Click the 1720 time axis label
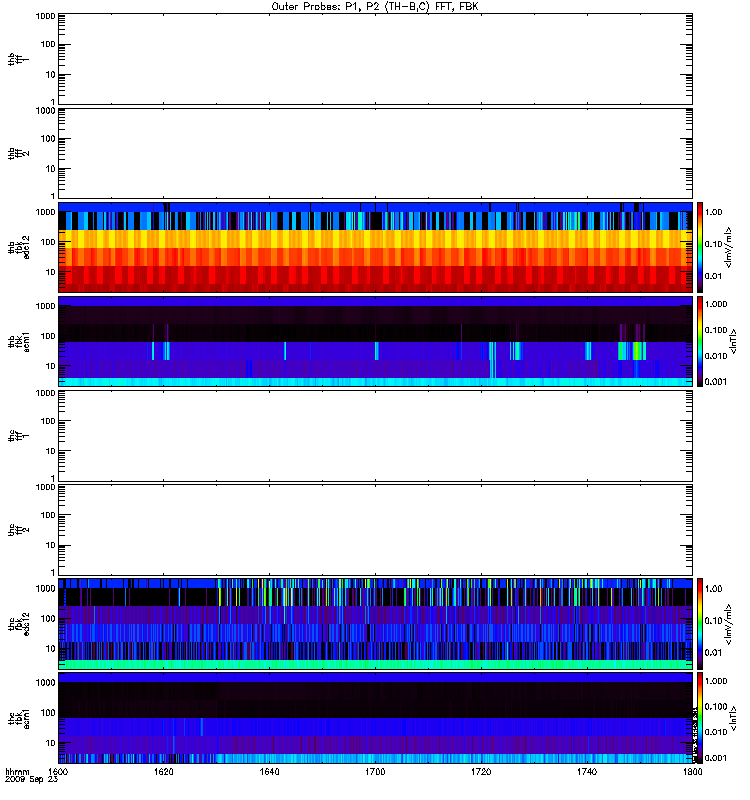Viewport: 750px width, 800px height. tap(481, 772)
